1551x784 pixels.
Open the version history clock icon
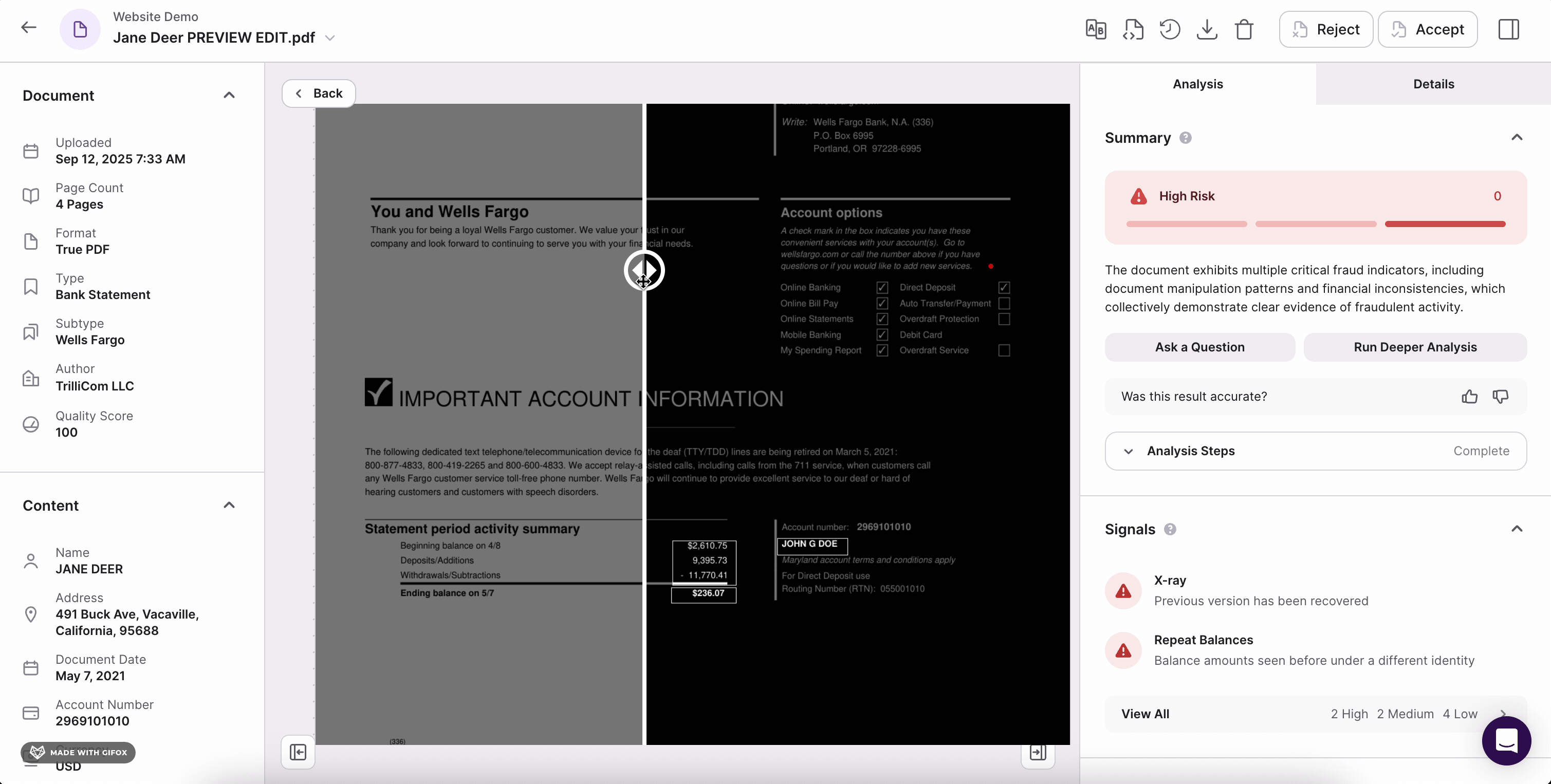coord(1169,29)
